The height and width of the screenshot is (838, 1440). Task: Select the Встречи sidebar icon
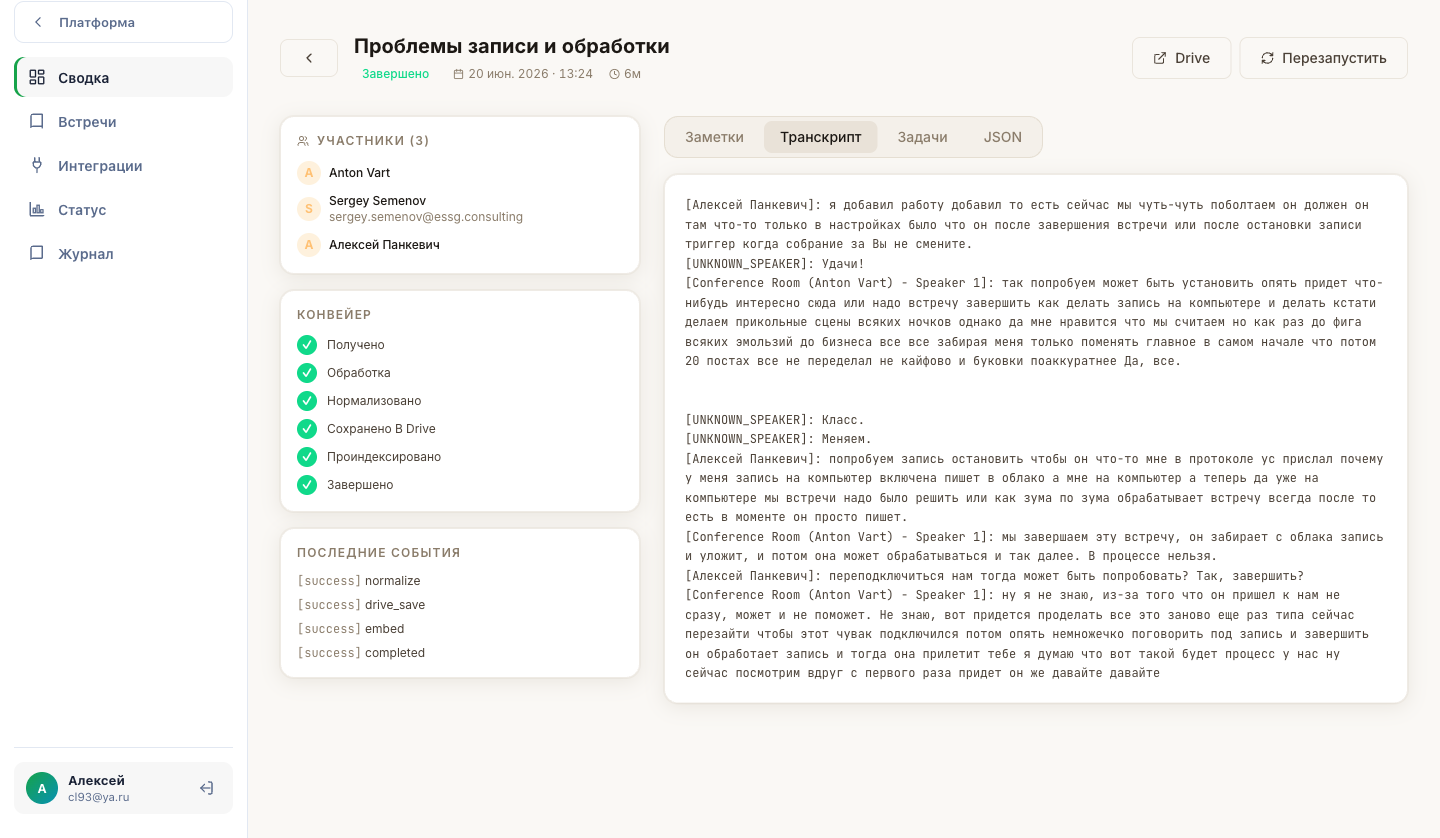tap(37, 121)
